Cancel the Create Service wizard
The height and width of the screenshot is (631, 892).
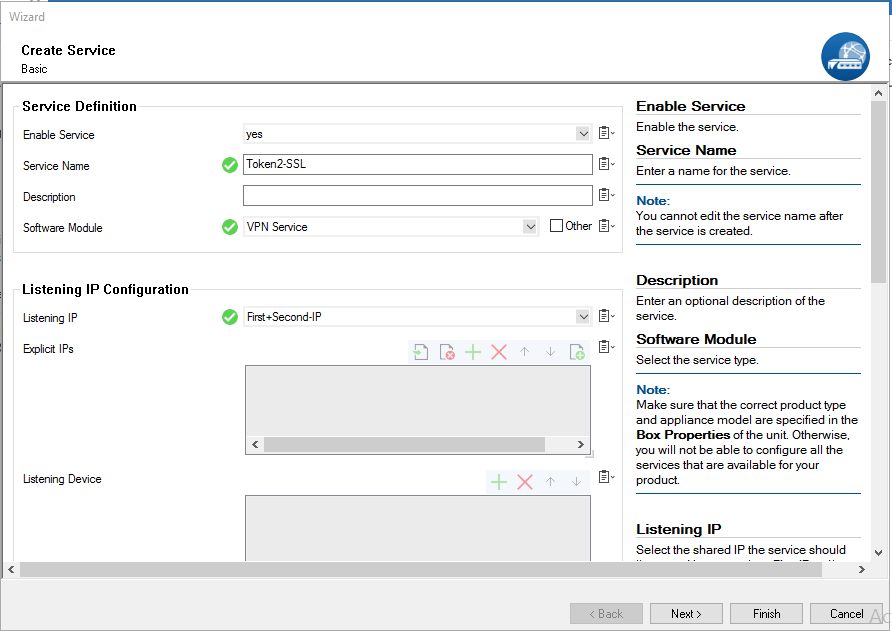[x=846, y=614]
